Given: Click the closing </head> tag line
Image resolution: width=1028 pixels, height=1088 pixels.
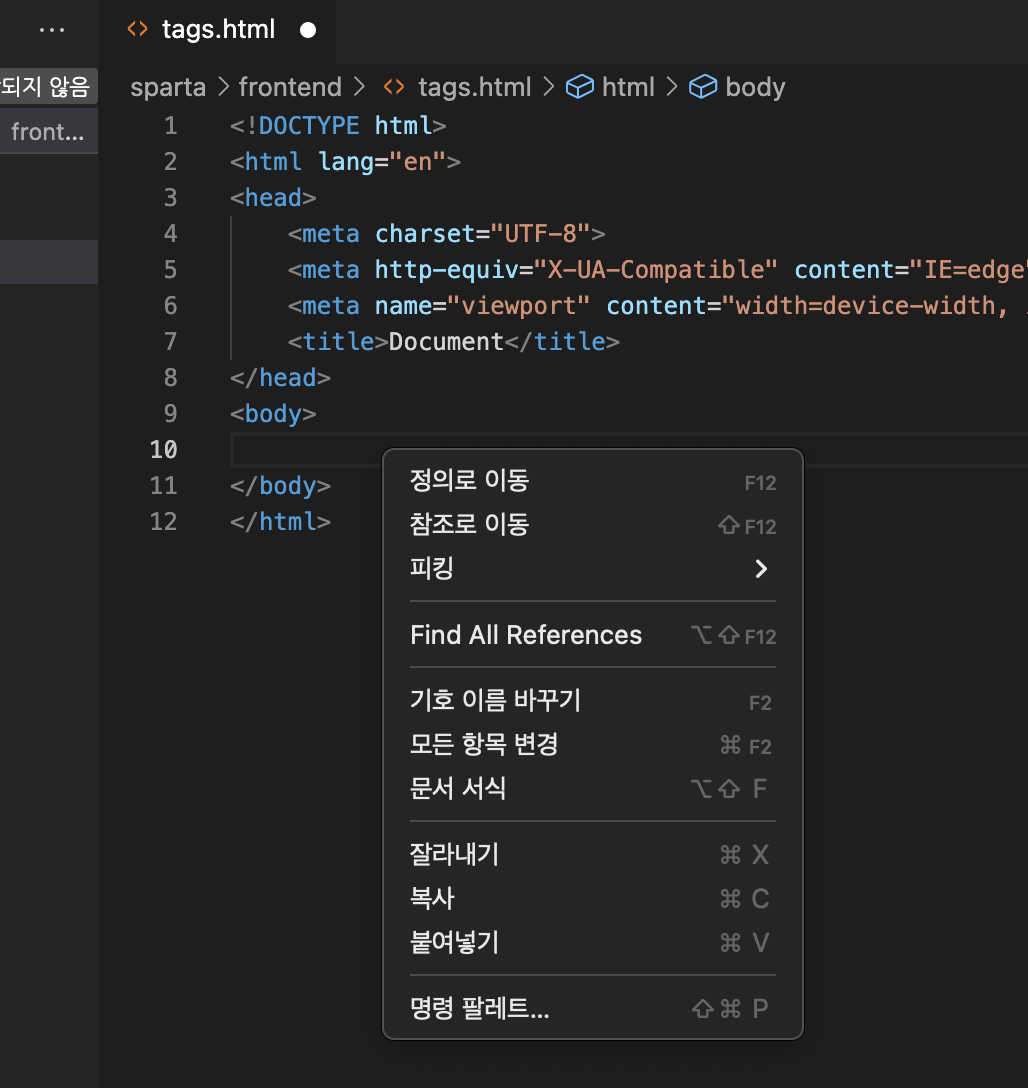Looking at the screenshot, I should tap(280, 377).
